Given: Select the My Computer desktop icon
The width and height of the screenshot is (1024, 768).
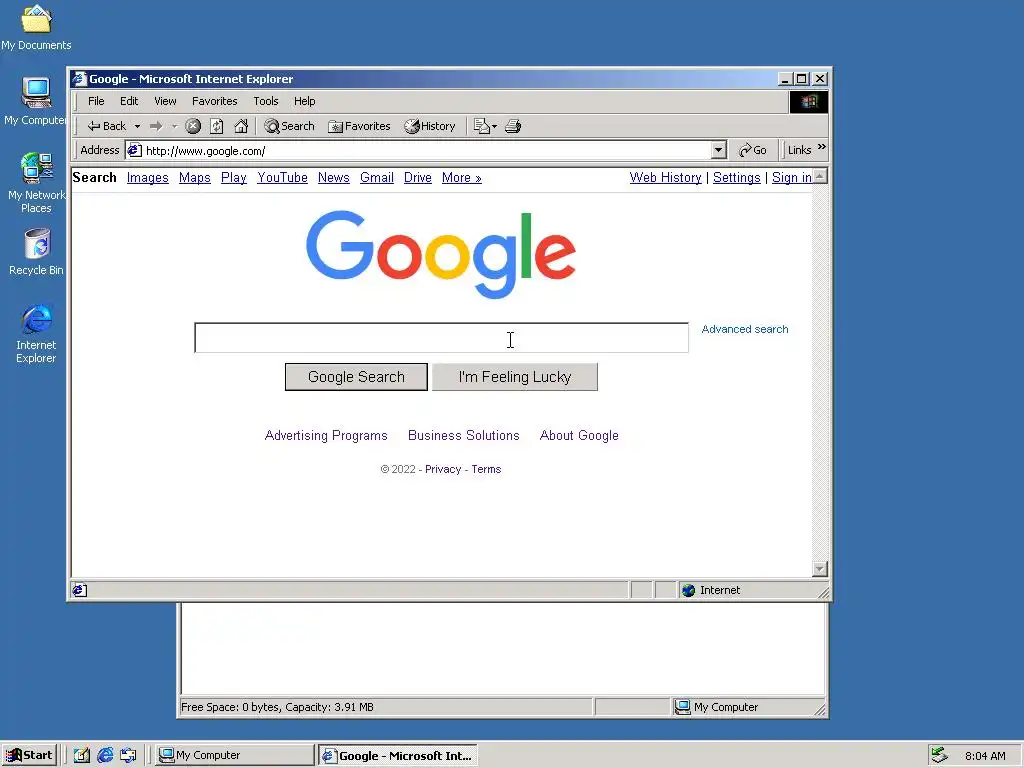Looking at the screenshot, I should (x=36, y=102).
